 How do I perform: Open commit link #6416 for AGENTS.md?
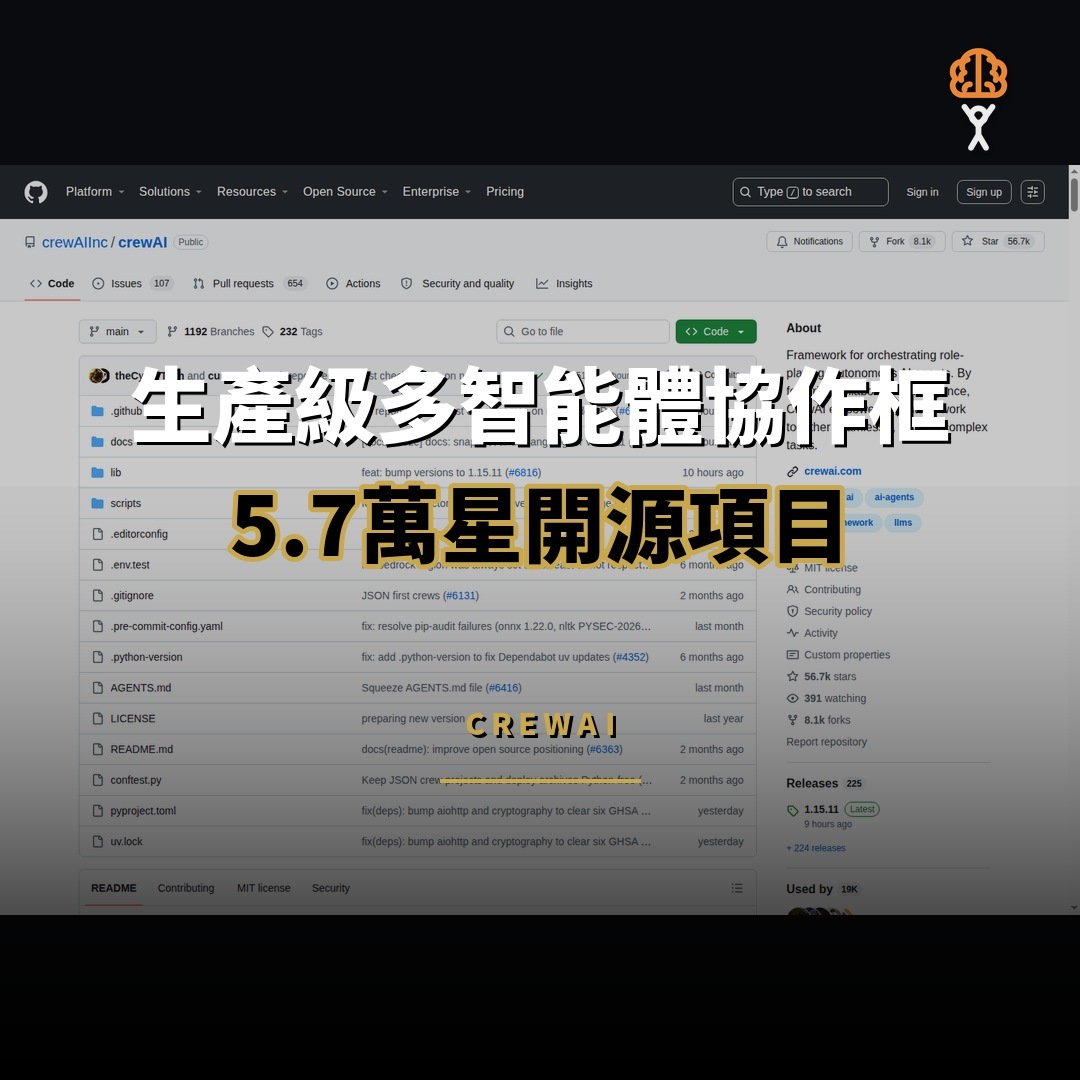[x=503, y=688]
